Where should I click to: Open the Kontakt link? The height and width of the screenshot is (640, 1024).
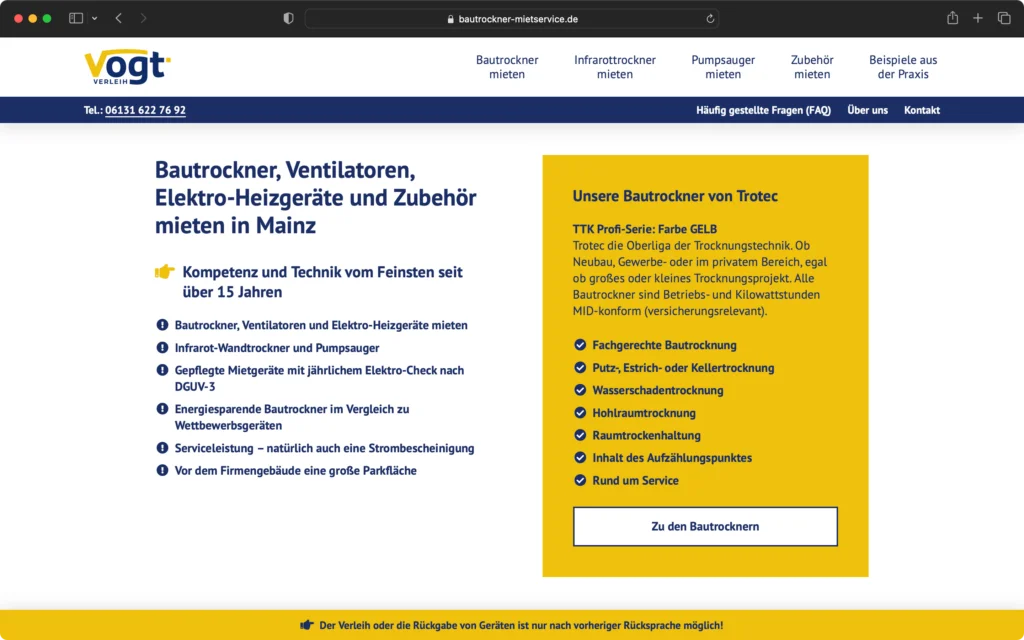tap(921, 110)
